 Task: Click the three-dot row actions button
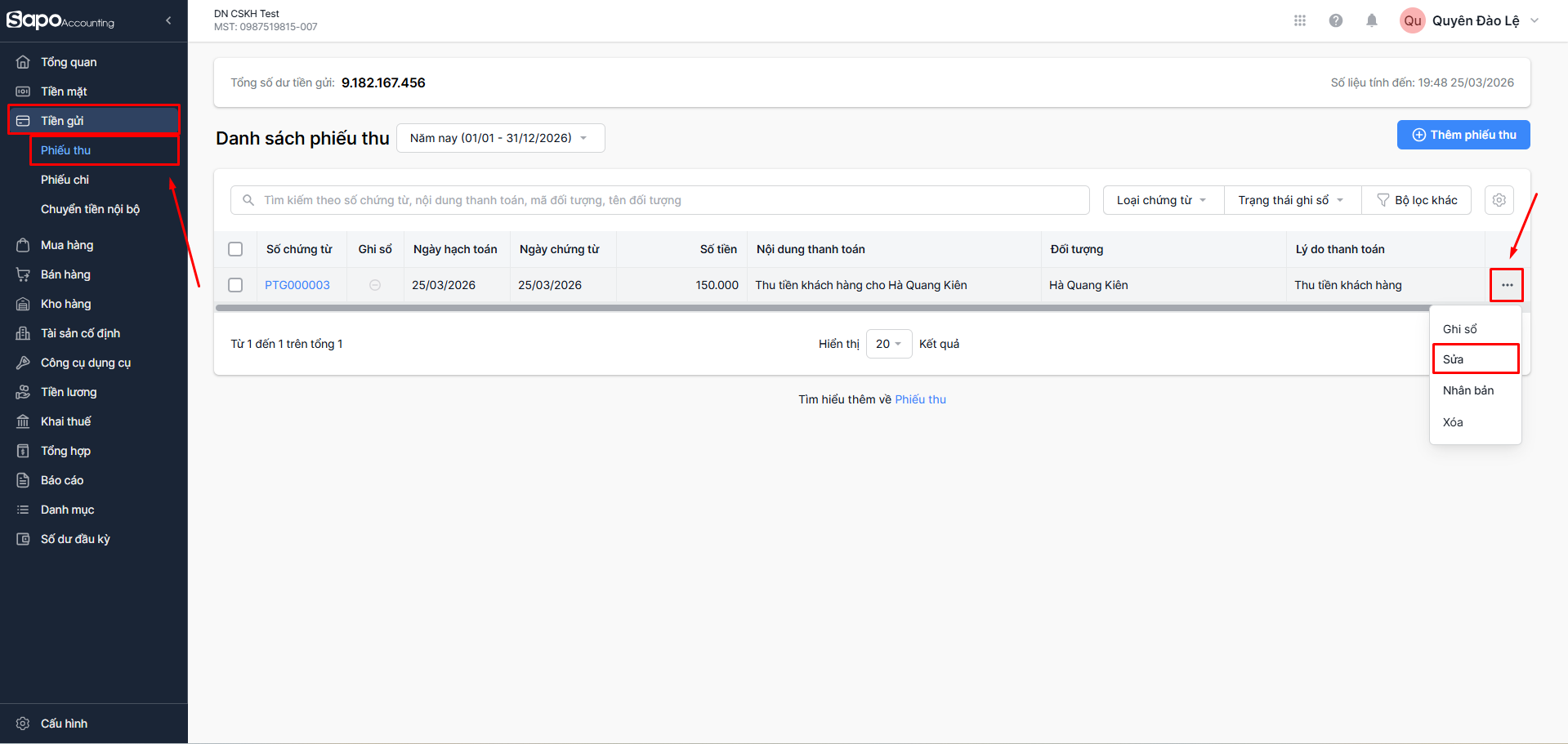pyautogui.click(x=1507, y=285)
